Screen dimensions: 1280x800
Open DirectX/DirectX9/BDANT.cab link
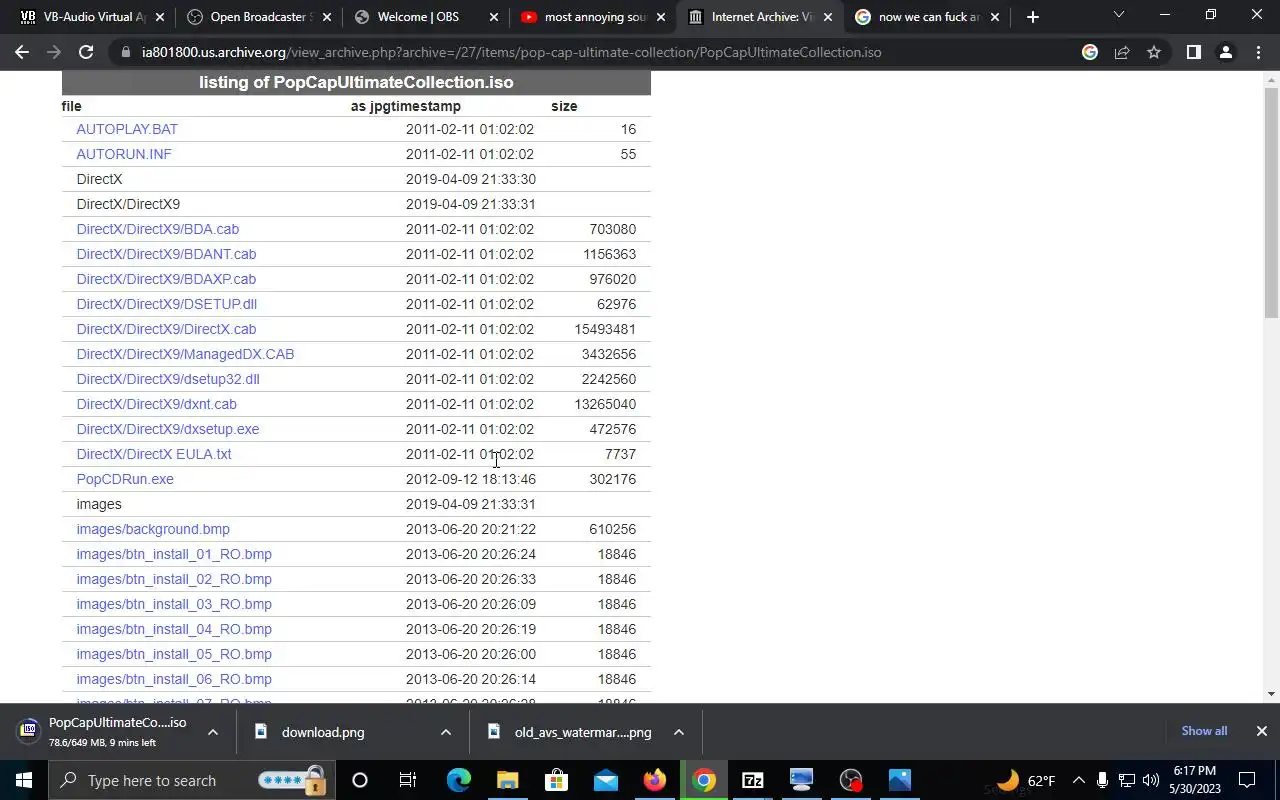(x=166, y=254)
